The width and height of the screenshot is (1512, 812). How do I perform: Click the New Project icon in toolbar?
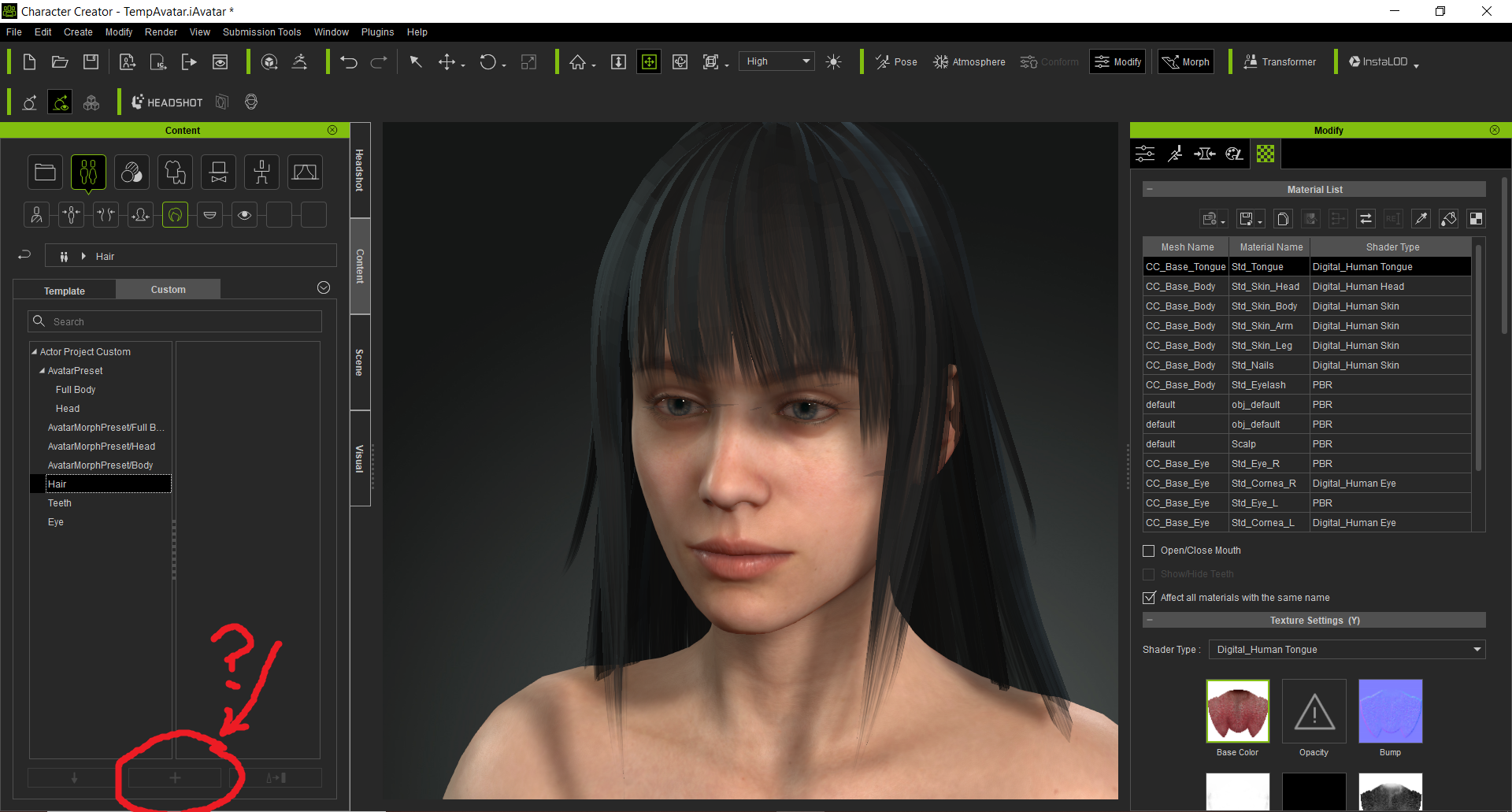29,62
